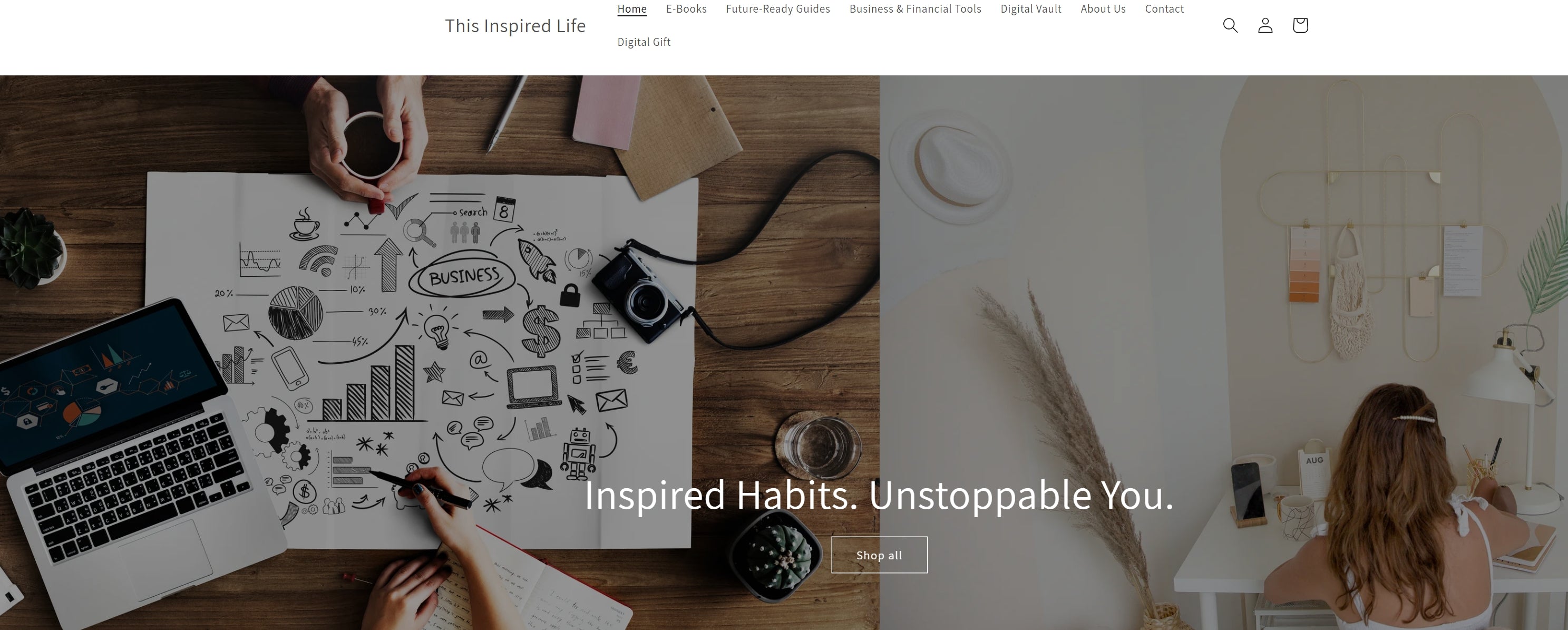Image resolution: width=1568 pixels, height=630 pixels.
Task: Go to the Home menu item
Action: pos(632,8)
